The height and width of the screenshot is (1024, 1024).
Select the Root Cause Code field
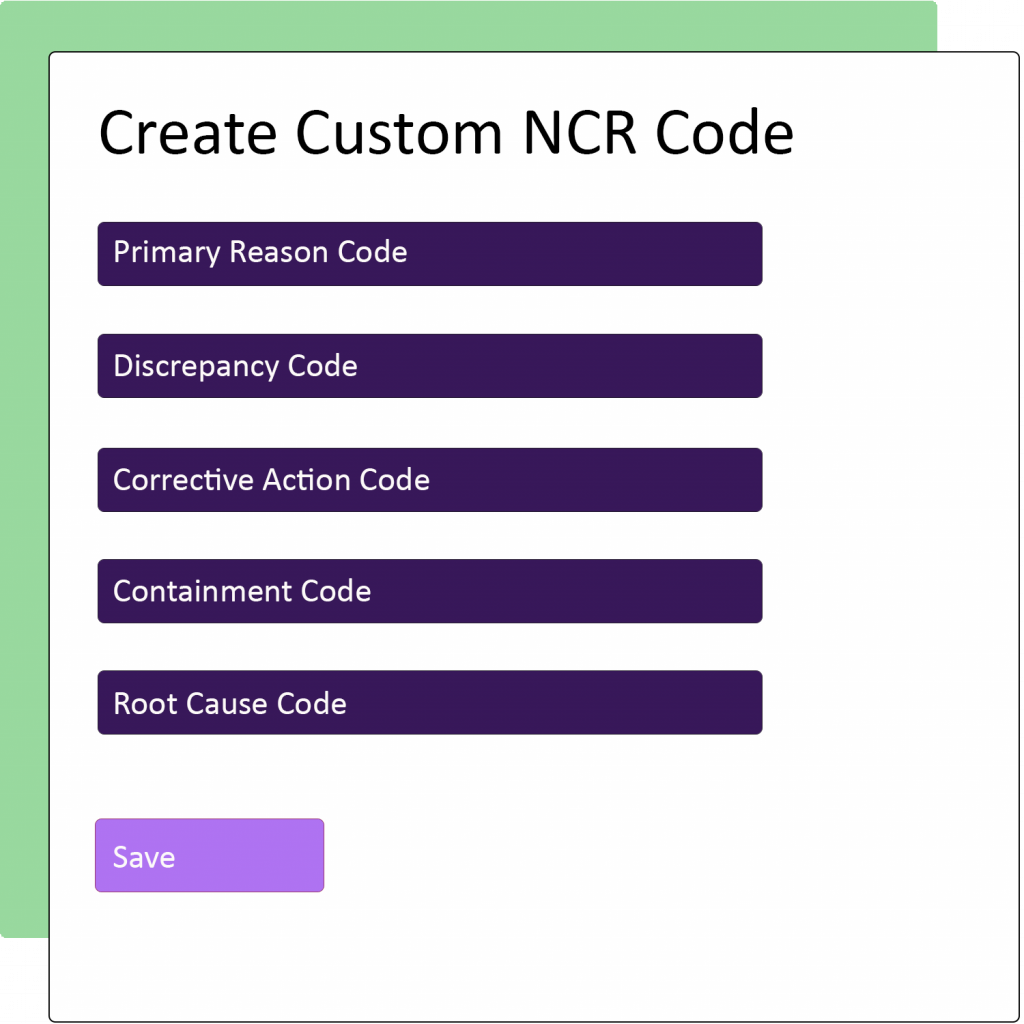pos(430,703)
